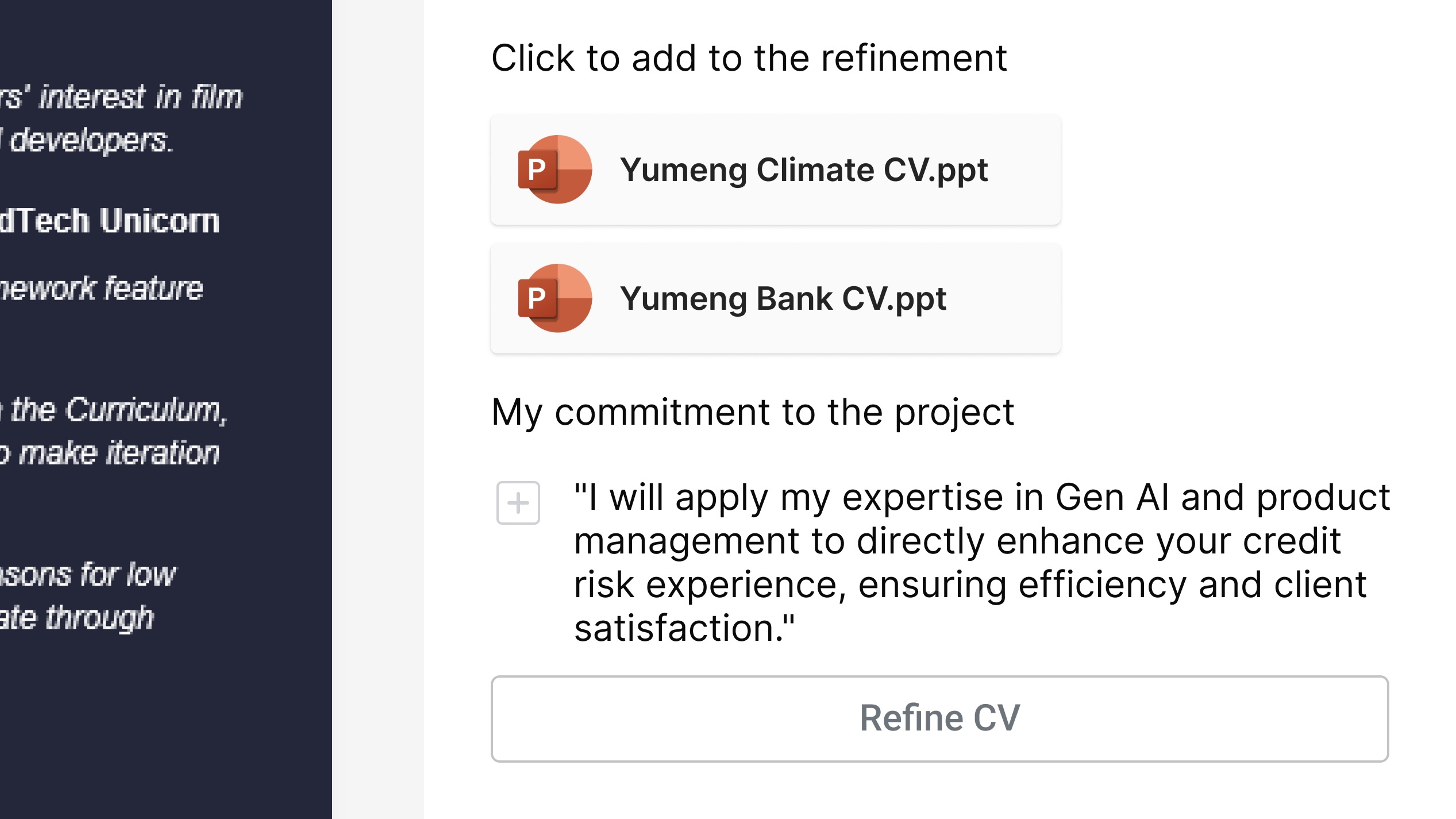Select the Yumeng Climate CV.ppt file name

coord(803,170)
